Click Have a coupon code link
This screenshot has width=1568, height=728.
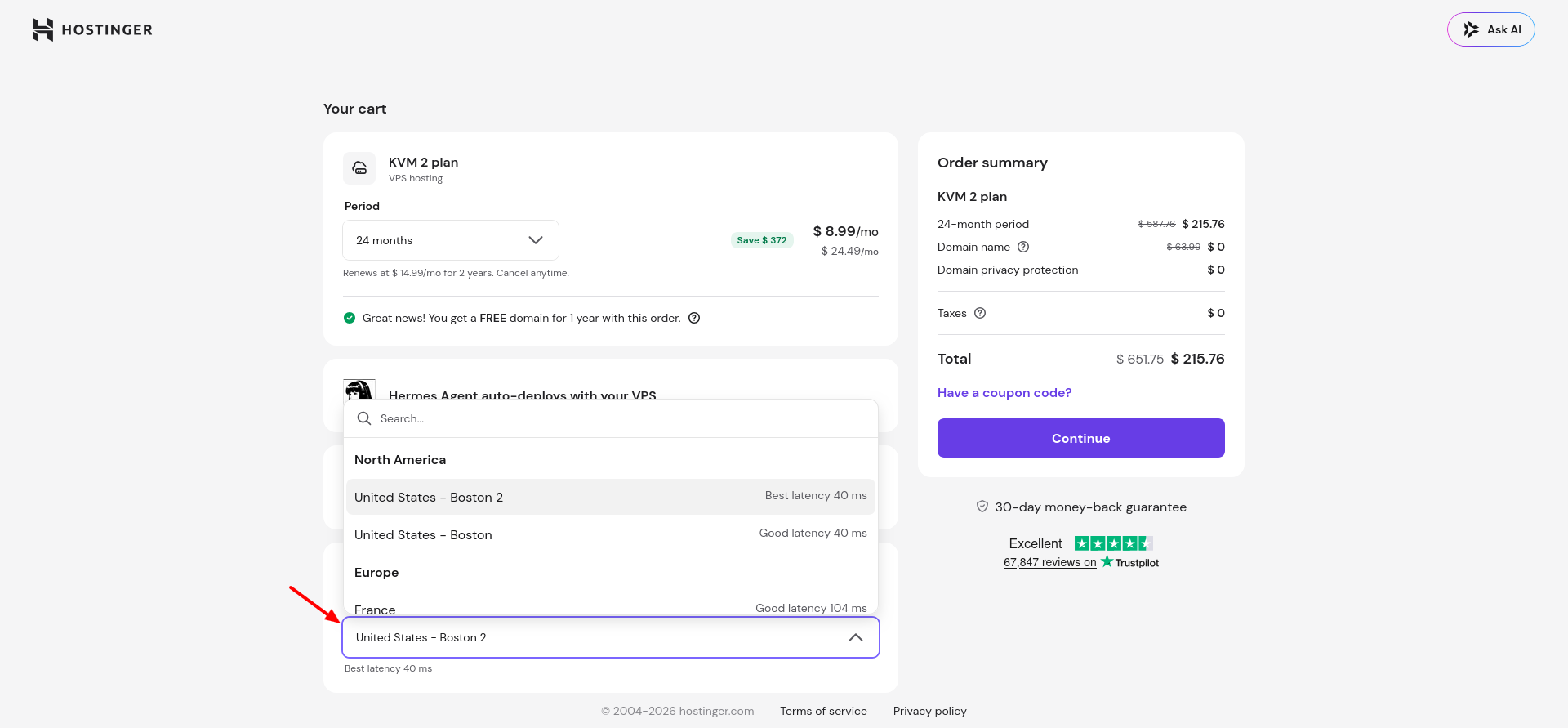pyautogui.click(x=1004, y=393)
